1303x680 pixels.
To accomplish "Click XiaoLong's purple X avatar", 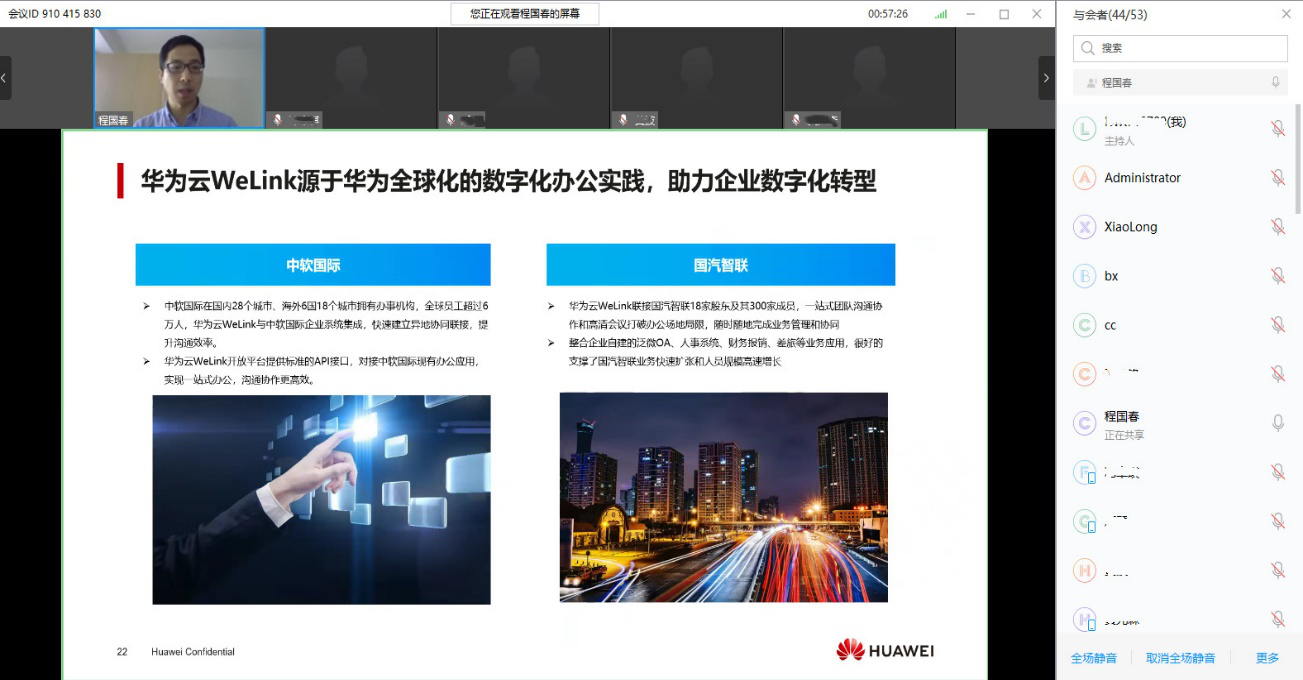I will [x=1085, y=227].
